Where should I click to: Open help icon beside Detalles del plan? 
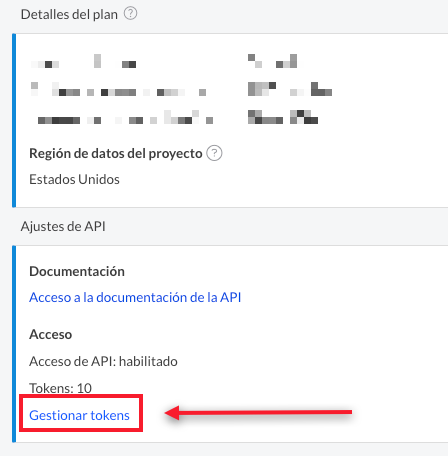click(x=130, y=14)
